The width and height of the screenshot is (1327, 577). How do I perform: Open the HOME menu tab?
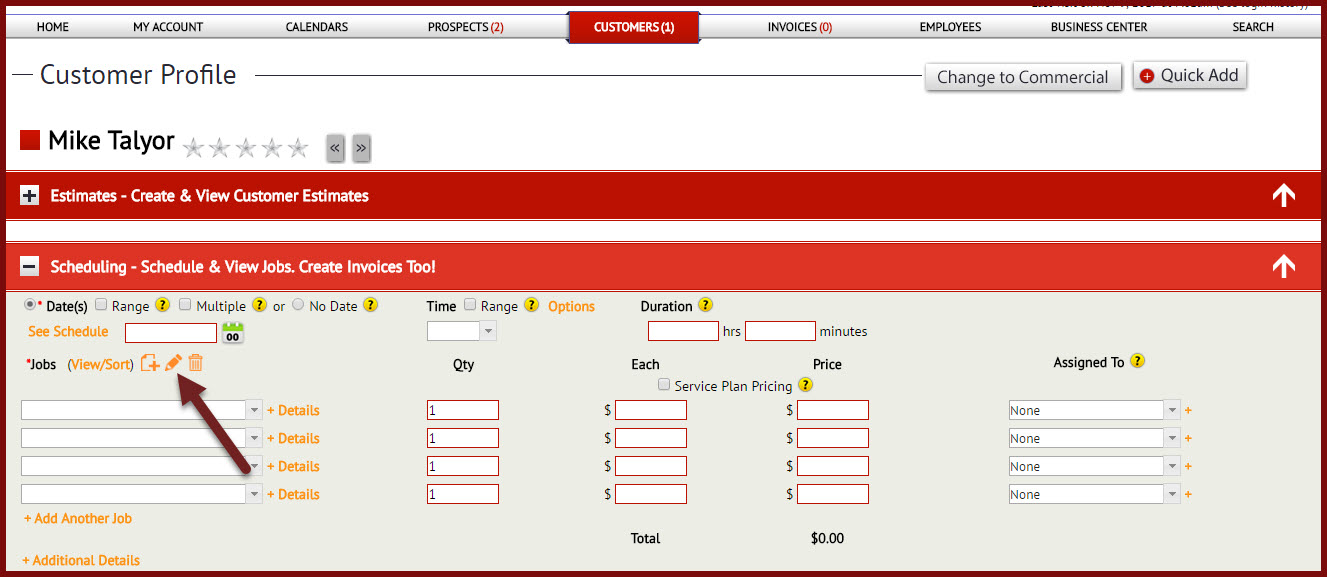pos(53,27)
